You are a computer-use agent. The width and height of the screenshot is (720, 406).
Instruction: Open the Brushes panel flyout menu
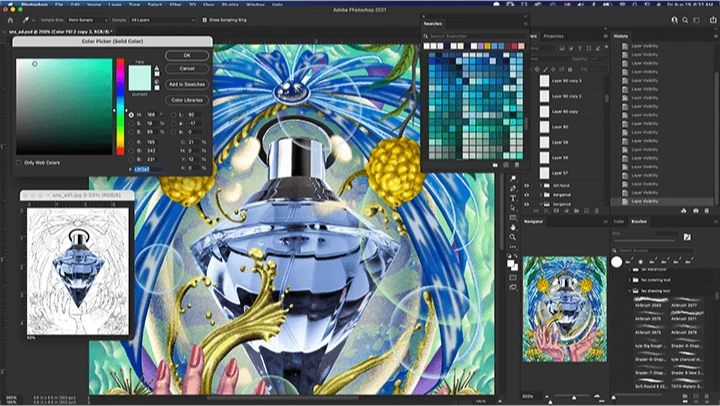click(716, 221)
